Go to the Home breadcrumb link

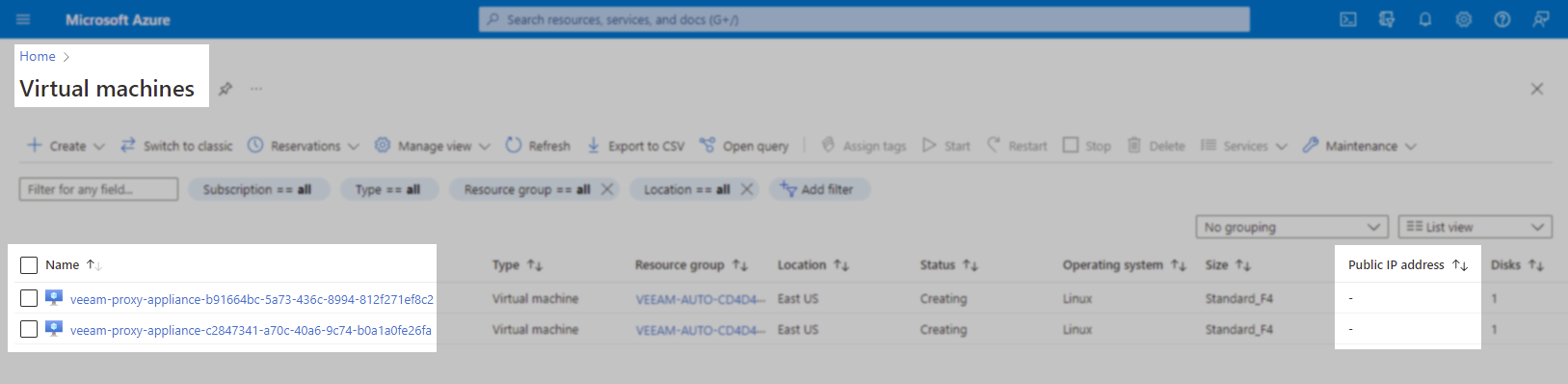[38, 57]
